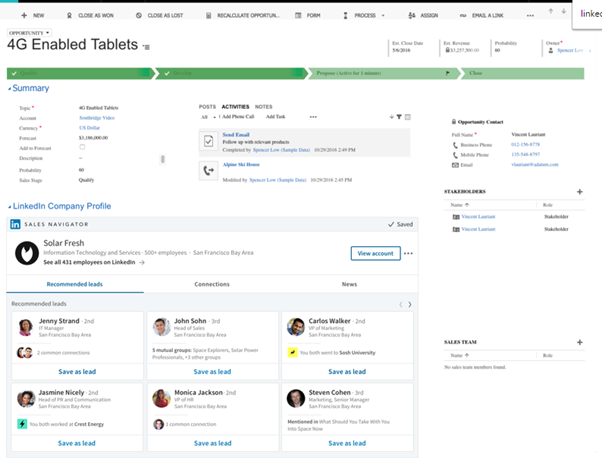This screenshot has height=458, width=602.
Task: Click the phone call activity icon
Action: click(208, 170)
